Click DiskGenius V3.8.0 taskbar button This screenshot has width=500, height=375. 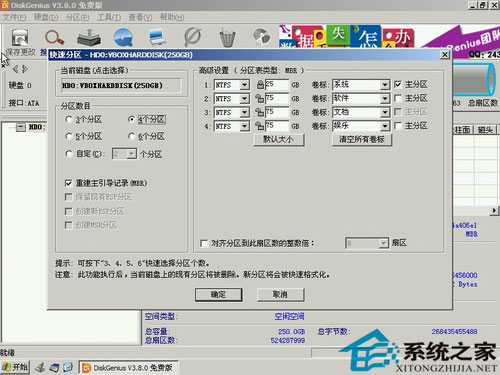[128, 368]
